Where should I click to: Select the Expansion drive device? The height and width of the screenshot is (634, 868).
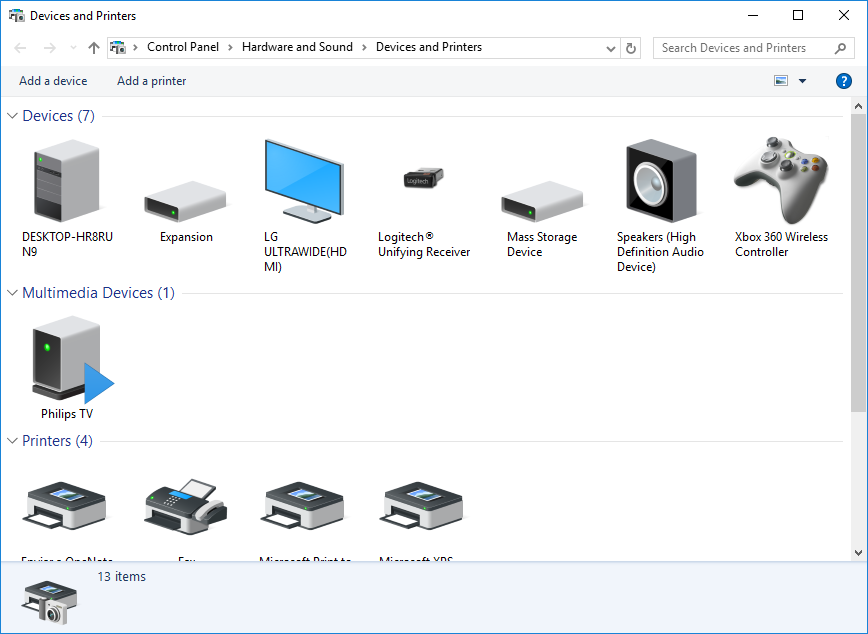point(186,201)
